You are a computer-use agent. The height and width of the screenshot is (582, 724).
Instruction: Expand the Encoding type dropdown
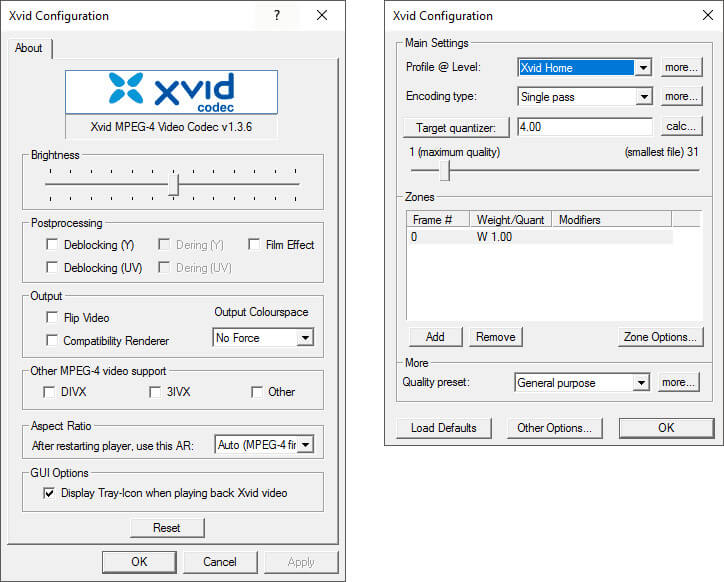[643, 97]
